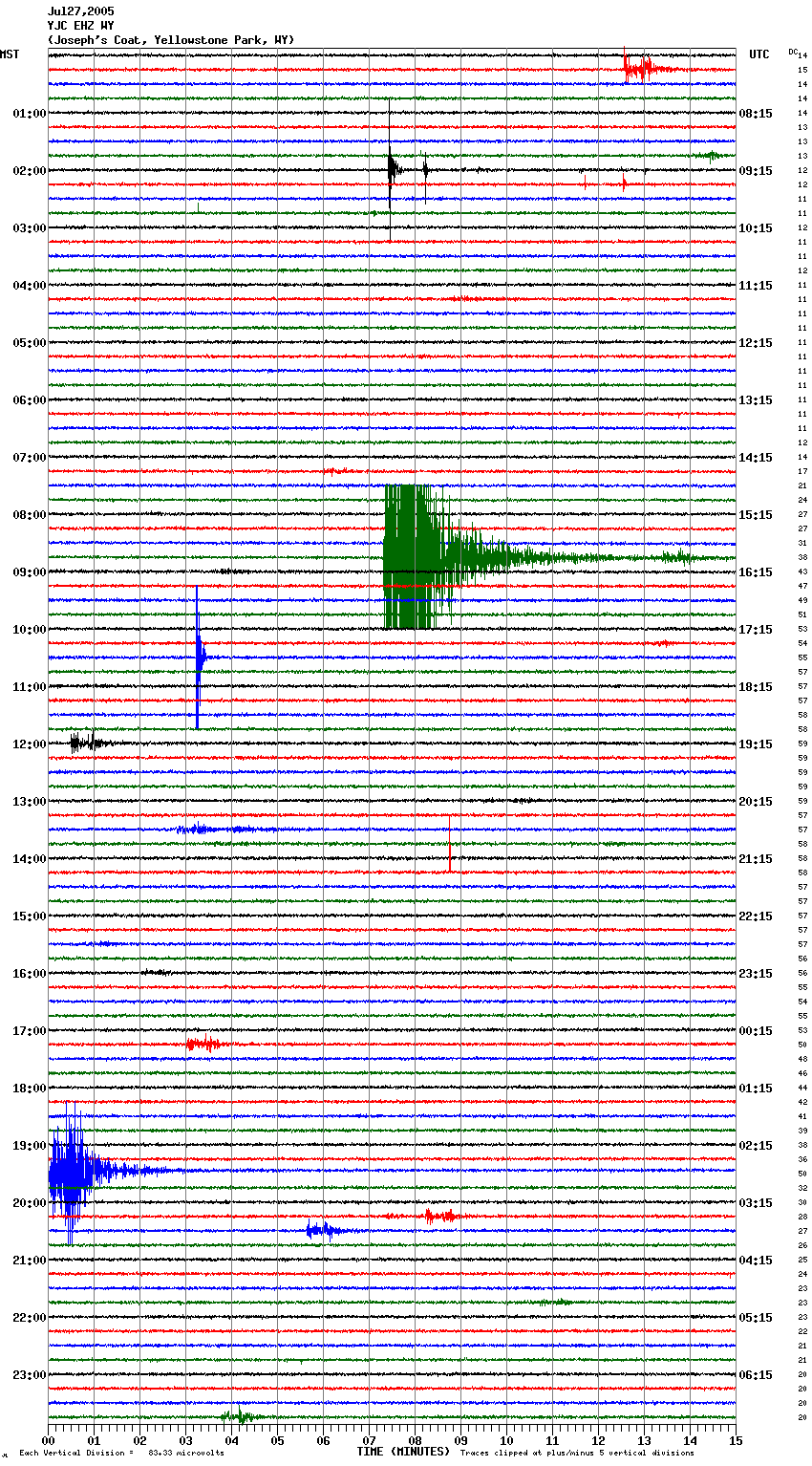Click the 05 minute tick label on bottom axis
812x1466 pixels.
[x=277, y=1440]
